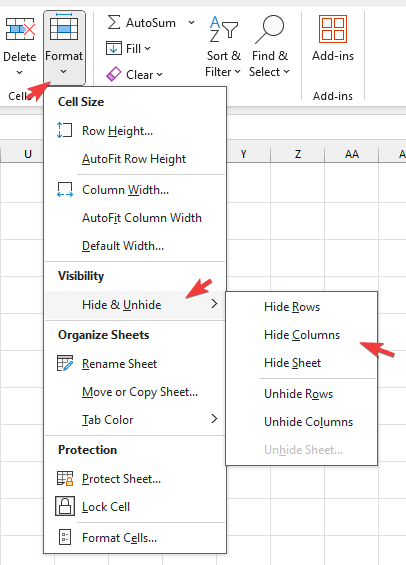
Task: Click the AutoSum sigma icon
Action: [x=114, y=23]
